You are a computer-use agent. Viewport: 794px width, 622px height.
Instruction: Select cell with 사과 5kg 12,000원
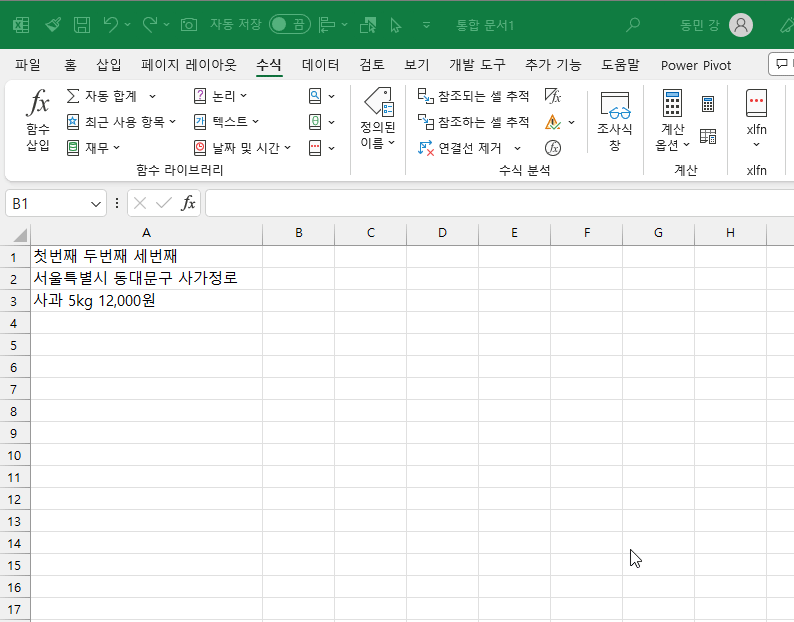[x=146, y=300]
